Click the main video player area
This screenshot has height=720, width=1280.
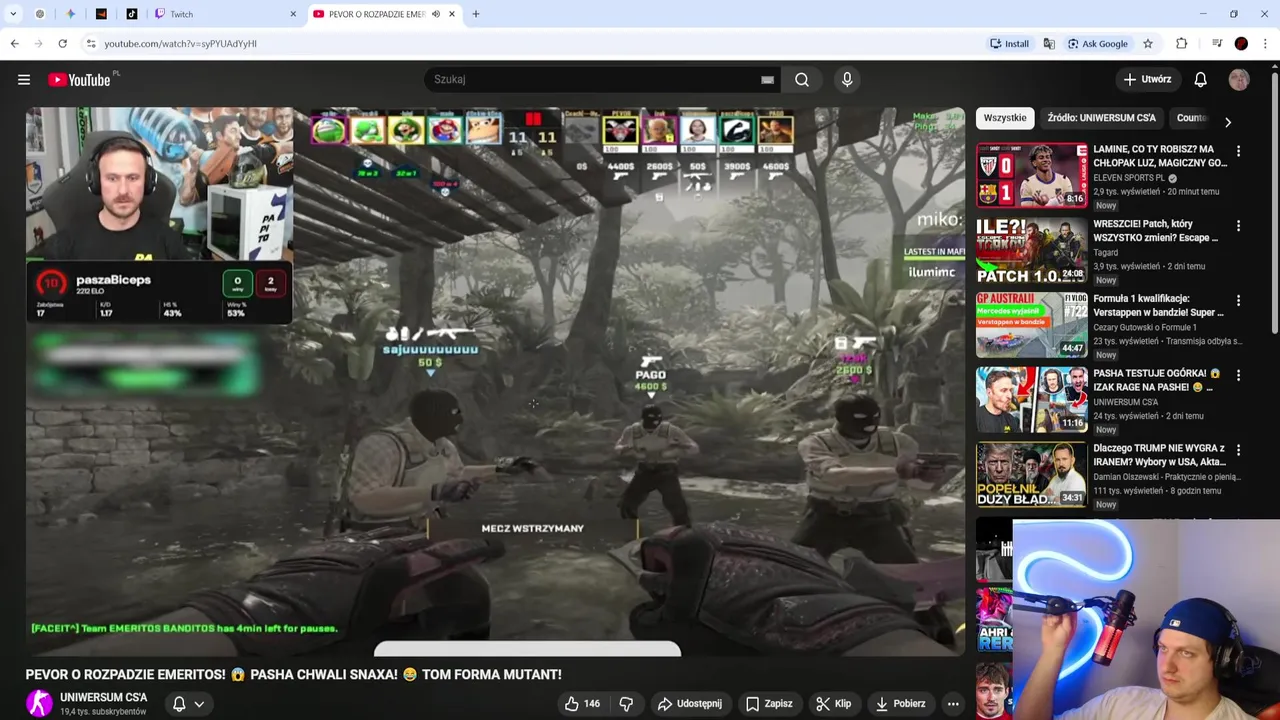495,381
